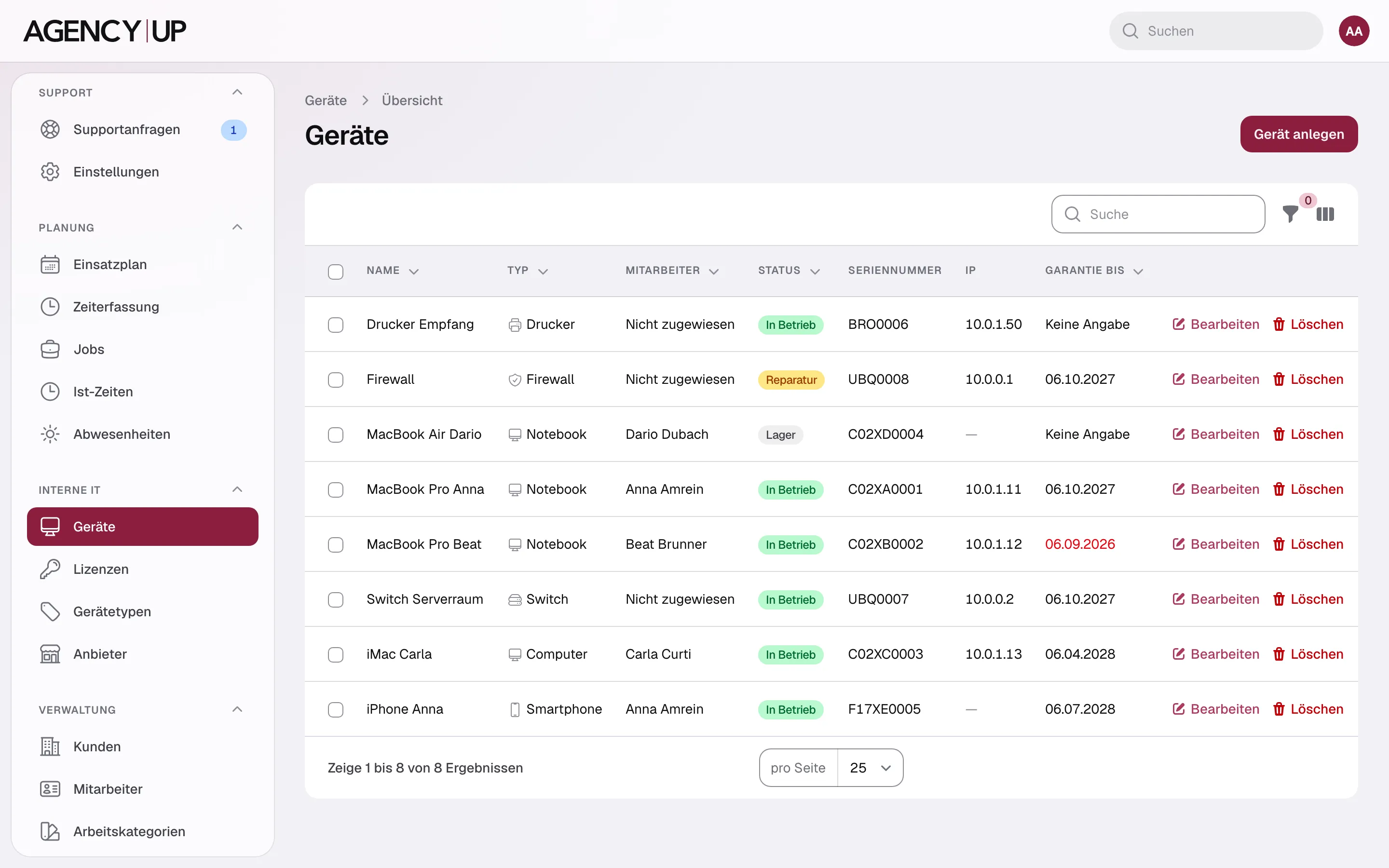Check the Switch Serverraum checkbox

(x=336, y=600)
